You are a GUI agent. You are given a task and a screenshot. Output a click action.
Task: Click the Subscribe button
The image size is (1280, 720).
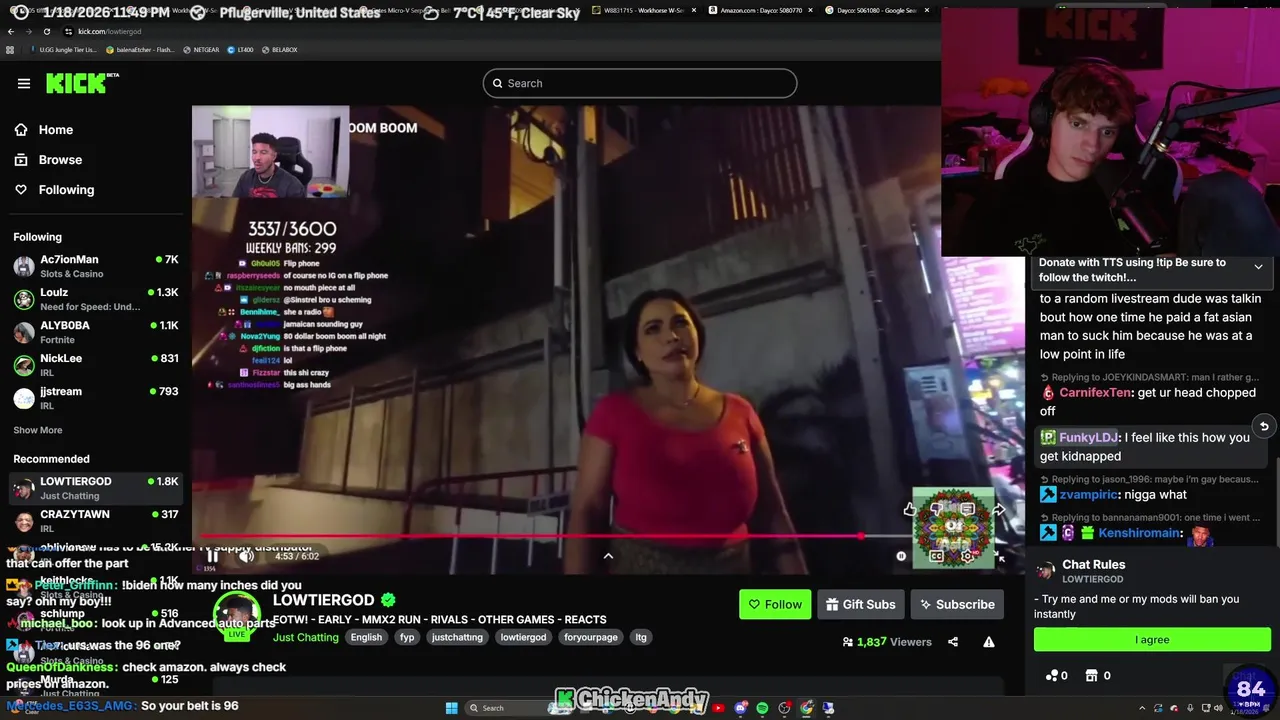(957, 604)
